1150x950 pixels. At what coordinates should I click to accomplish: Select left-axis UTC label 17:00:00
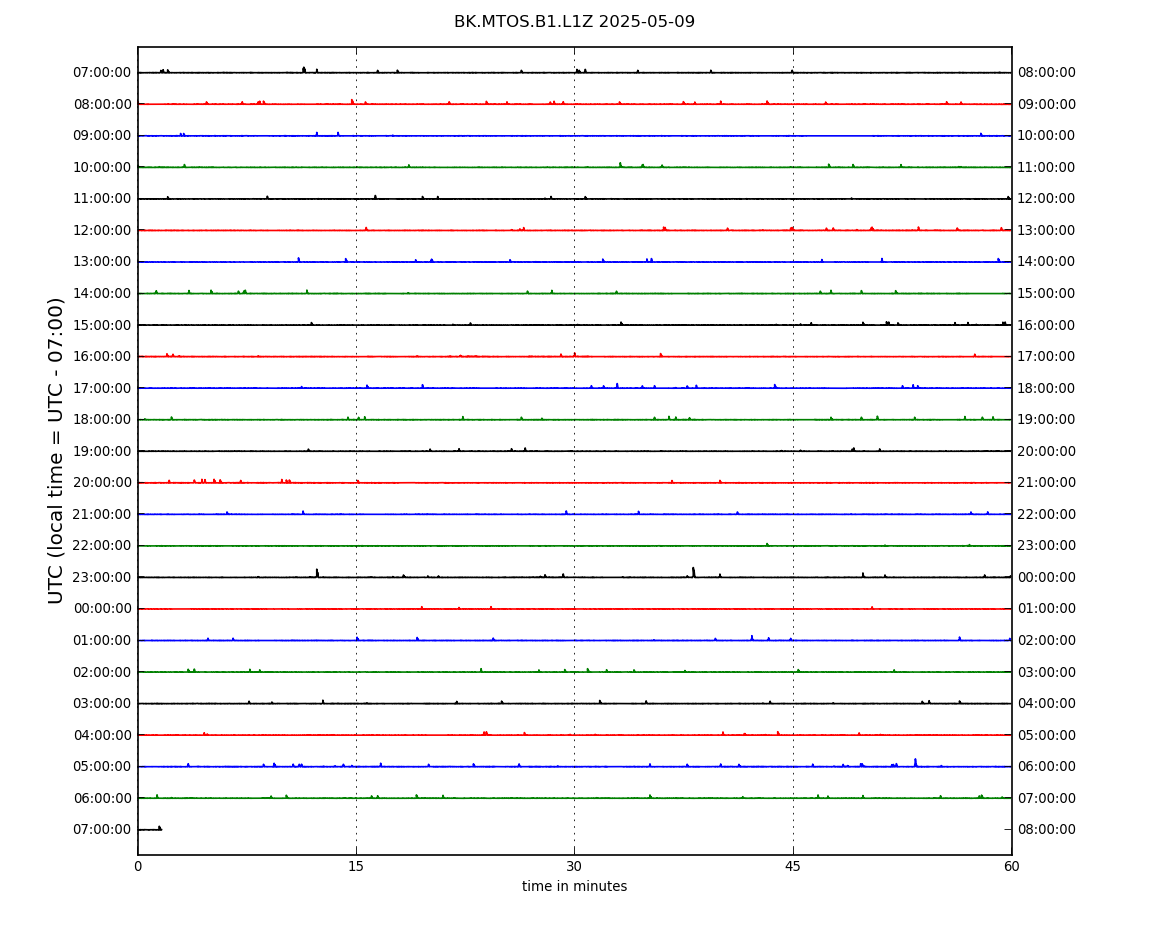coord(102,388)
